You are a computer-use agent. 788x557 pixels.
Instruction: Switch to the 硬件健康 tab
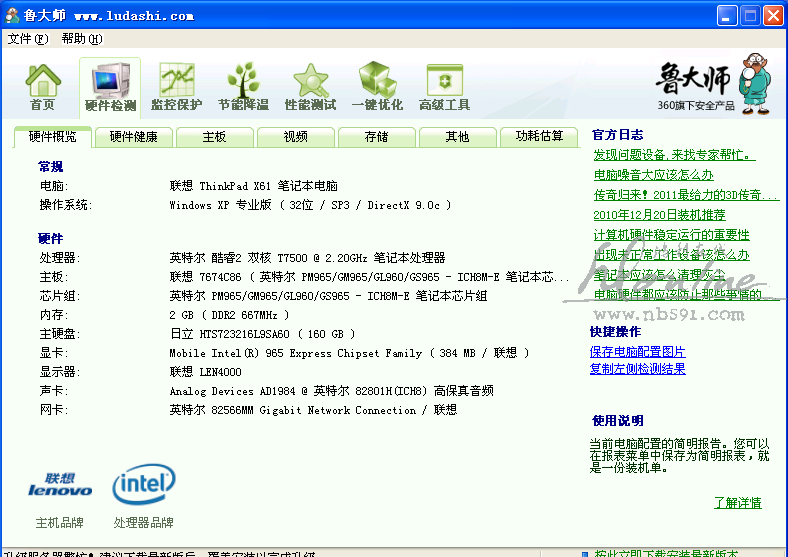click(x=133, y=137)
